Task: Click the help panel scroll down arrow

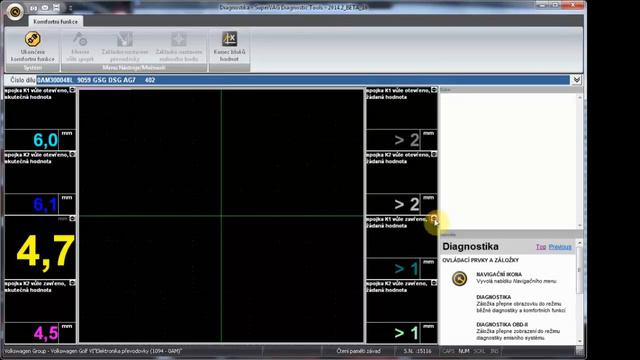Action: tap(580, 341)
